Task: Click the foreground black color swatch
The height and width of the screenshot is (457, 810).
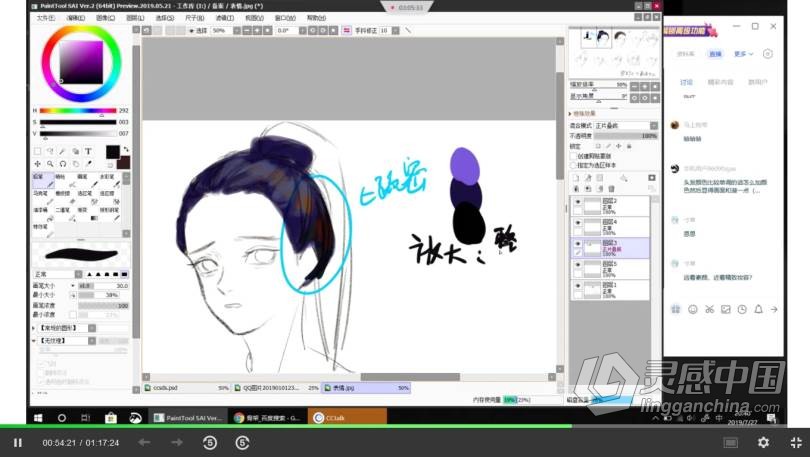Action: 113,152
